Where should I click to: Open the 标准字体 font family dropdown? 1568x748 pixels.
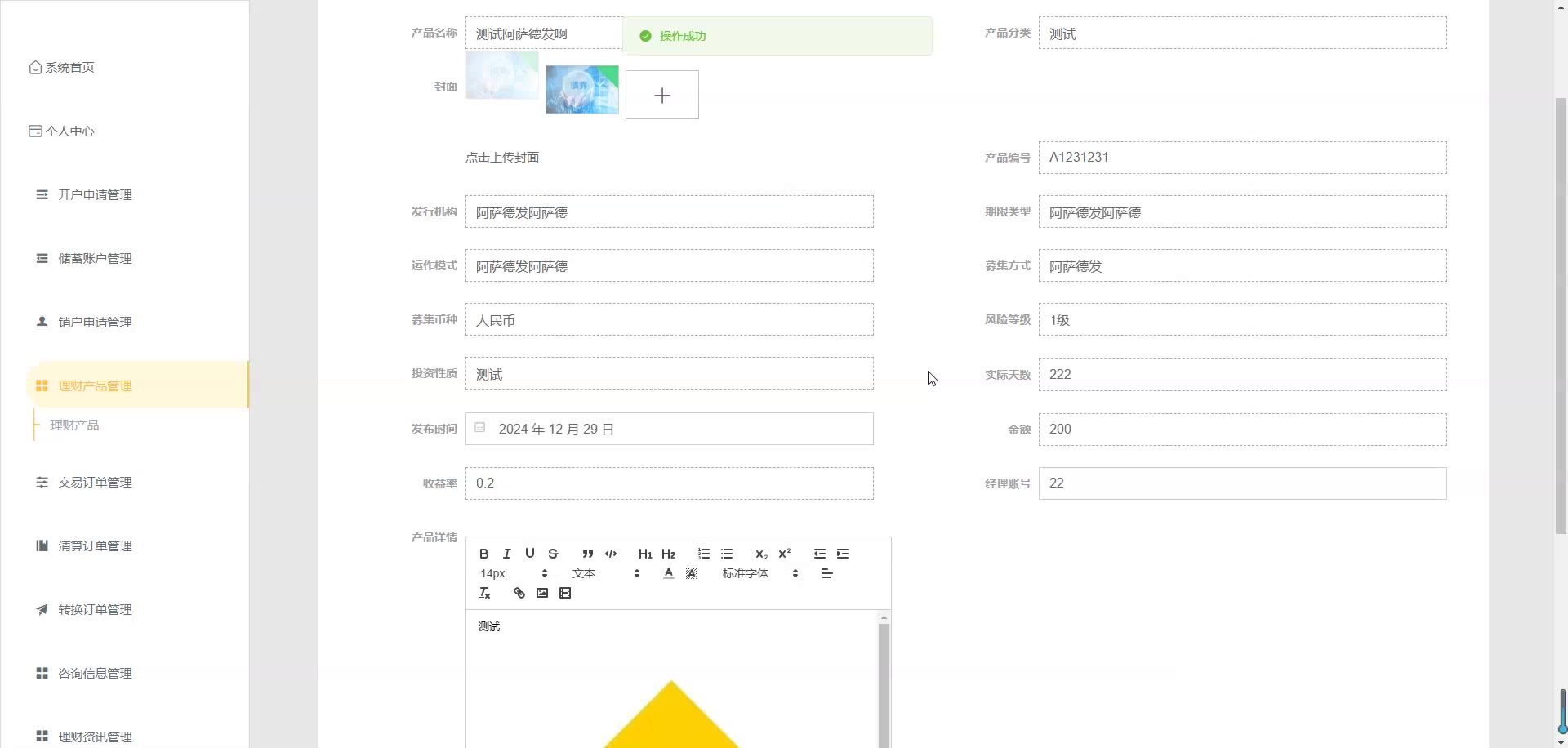pyautogui.click(x=760, y=573)
